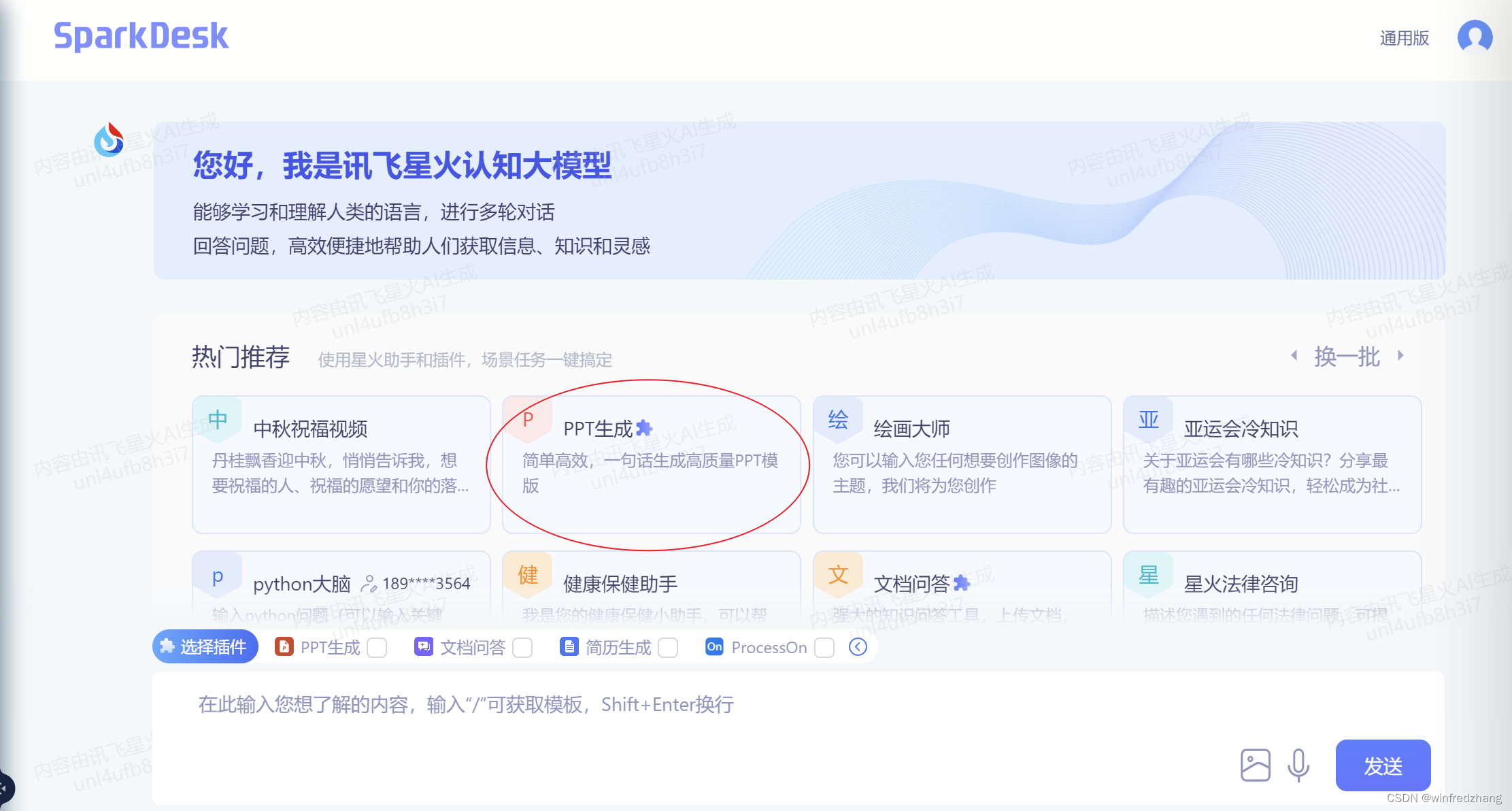Click the 健 icon on 健康保健助手 card
The width and height of the screenshot is (1512, 811).
pyautogui.click(x=528, y=575)
